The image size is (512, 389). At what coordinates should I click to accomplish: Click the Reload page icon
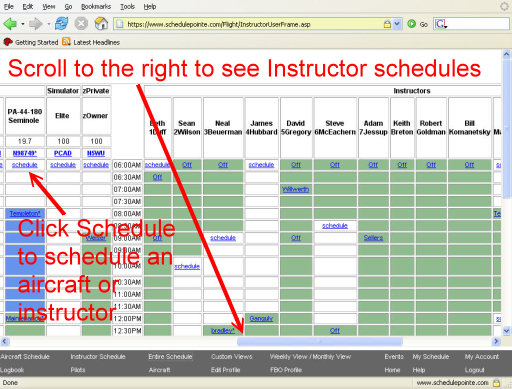[x=61, y=24]
